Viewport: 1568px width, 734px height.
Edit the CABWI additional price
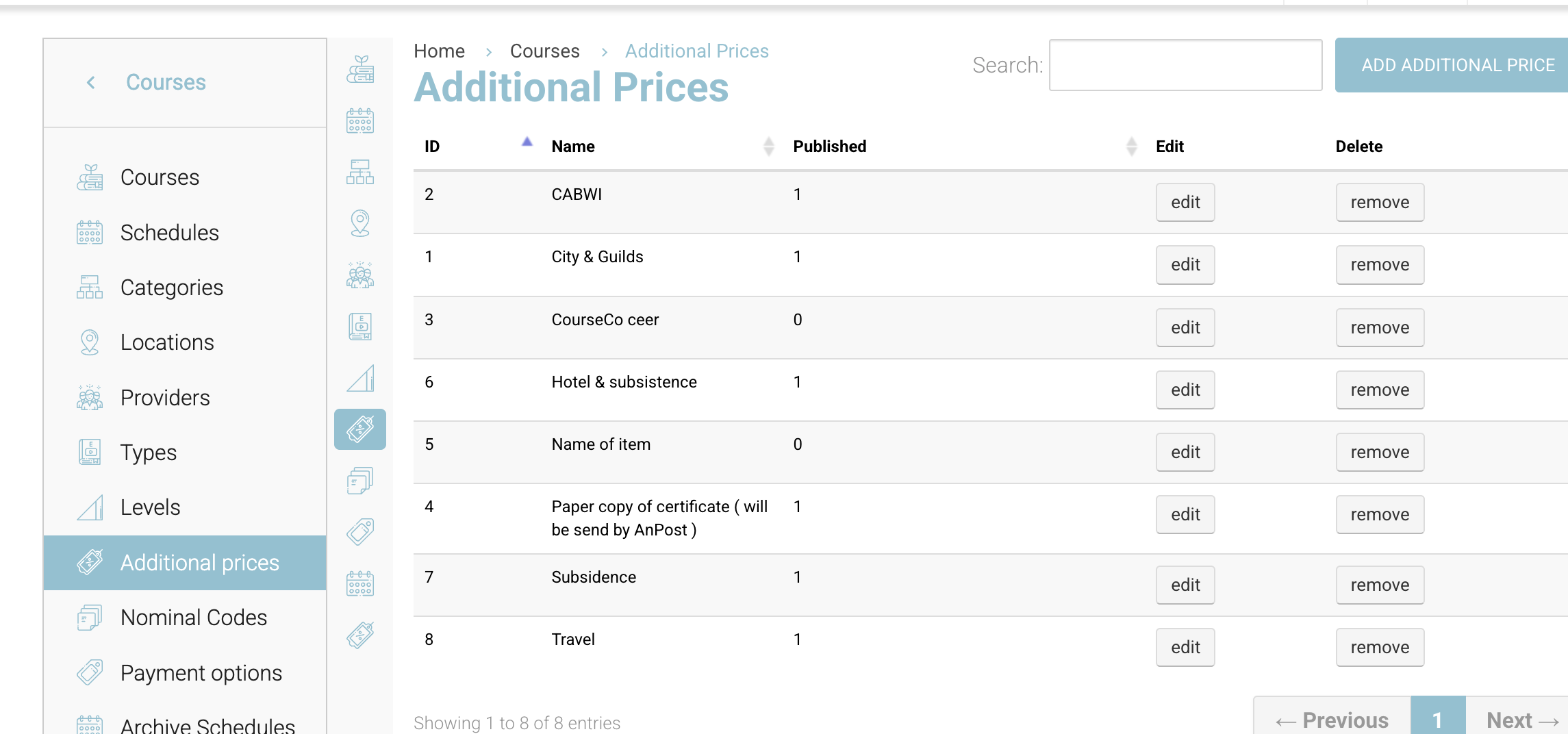(x=1185, y=202)
